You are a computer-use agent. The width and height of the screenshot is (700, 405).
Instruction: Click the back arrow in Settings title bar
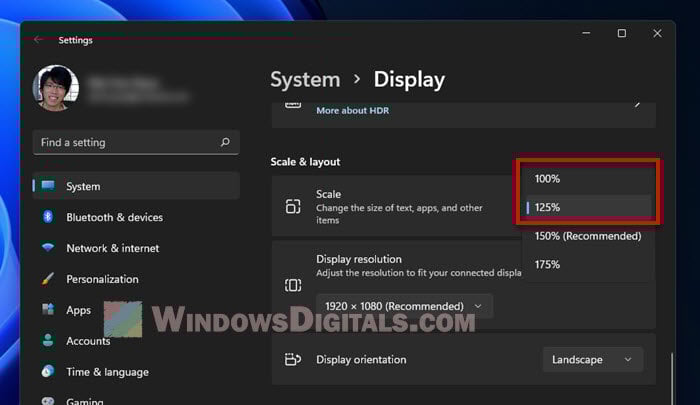pos(38,40)
